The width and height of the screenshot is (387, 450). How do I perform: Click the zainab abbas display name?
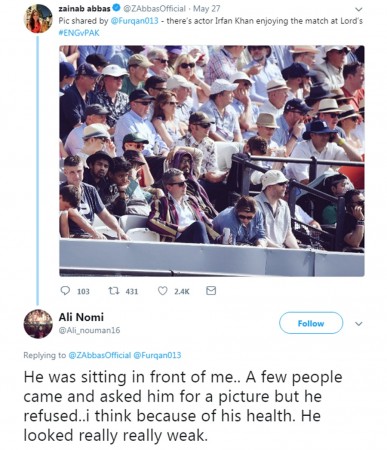pos(85,8)
